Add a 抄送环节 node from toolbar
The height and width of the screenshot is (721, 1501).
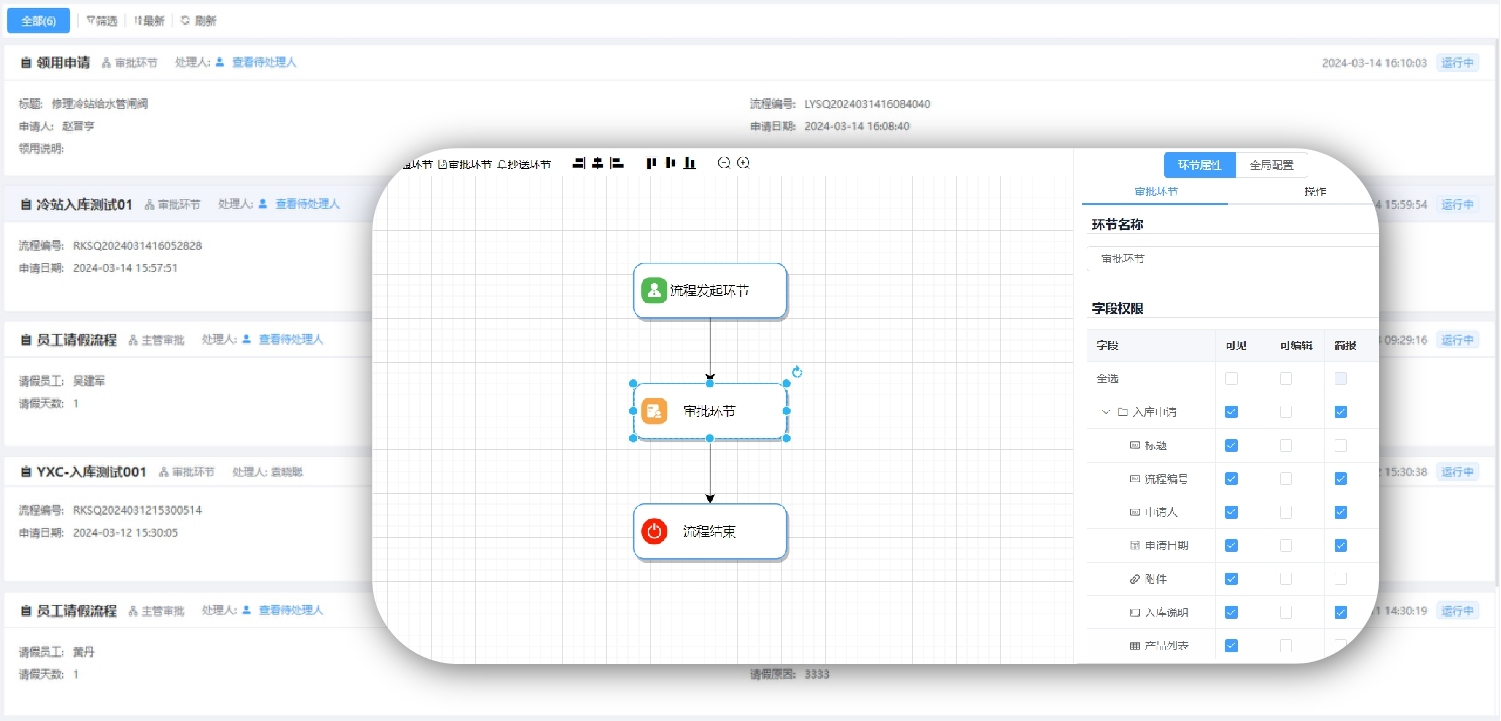coord(524,164)
